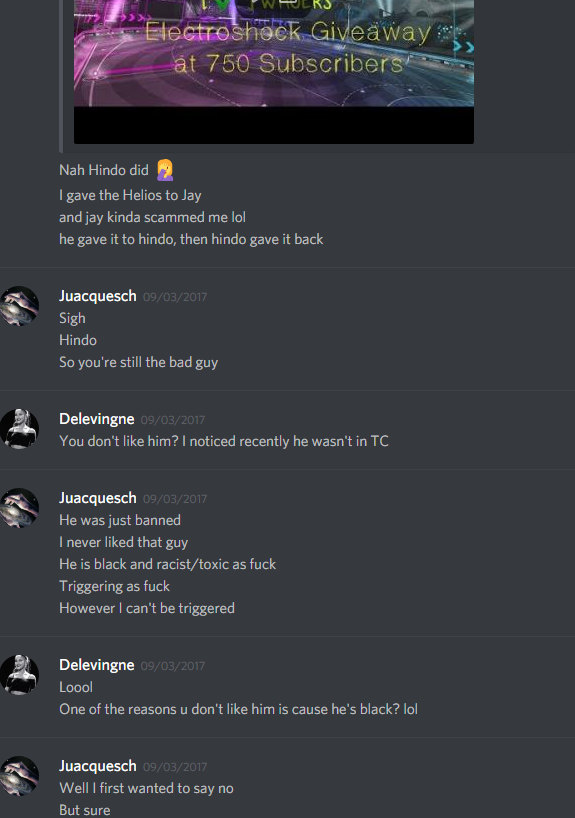Click username Juacquesch above "Well I first wanted"
This screenshot has height=818, width=575.
(x=98, y=766)
